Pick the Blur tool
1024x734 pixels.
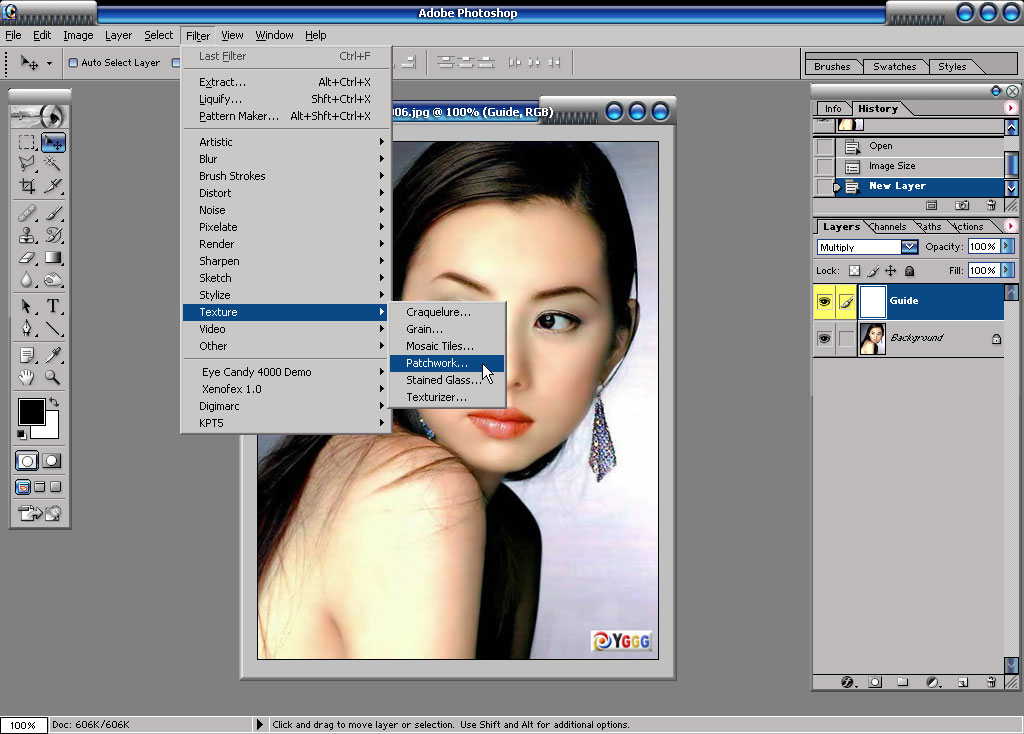(x=27, y=280)
